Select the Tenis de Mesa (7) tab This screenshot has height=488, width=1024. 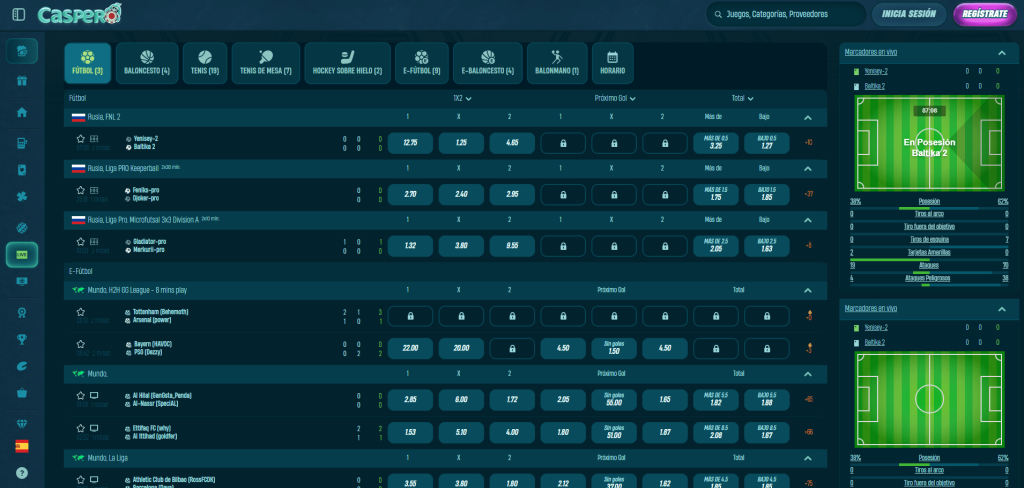pyautogui.click(x=266, y=62)
